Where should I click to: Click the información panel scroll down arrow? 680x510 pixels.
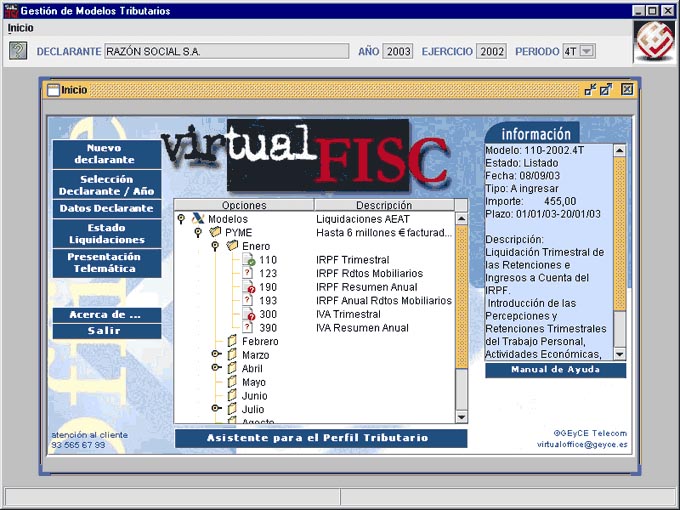click(x=620, y=354)
